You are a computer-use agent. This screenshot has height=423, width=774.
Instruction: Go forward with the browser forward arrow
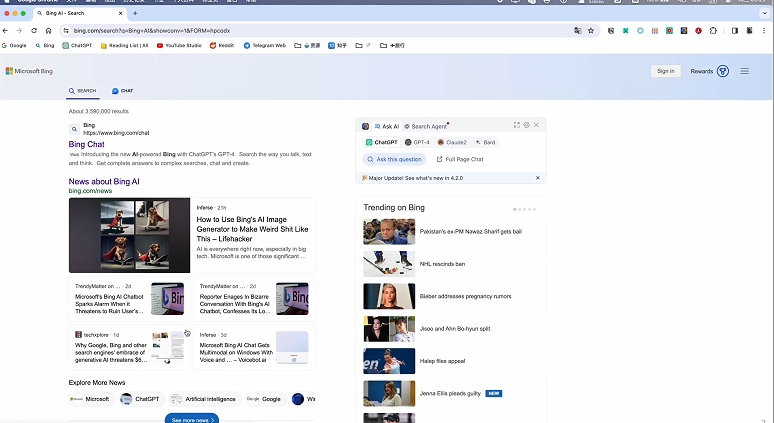19,31
